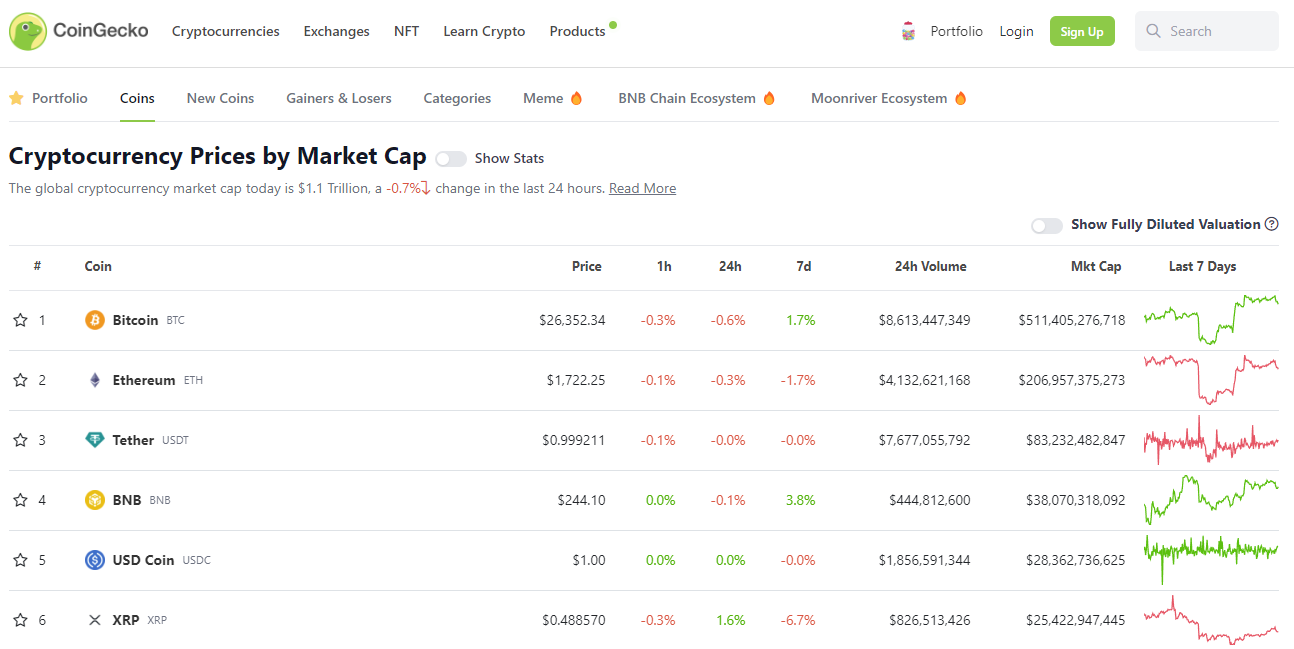1294x649 pixels.
Task: Click the yellow star in Portfolio tab
Action: point(16,98)
